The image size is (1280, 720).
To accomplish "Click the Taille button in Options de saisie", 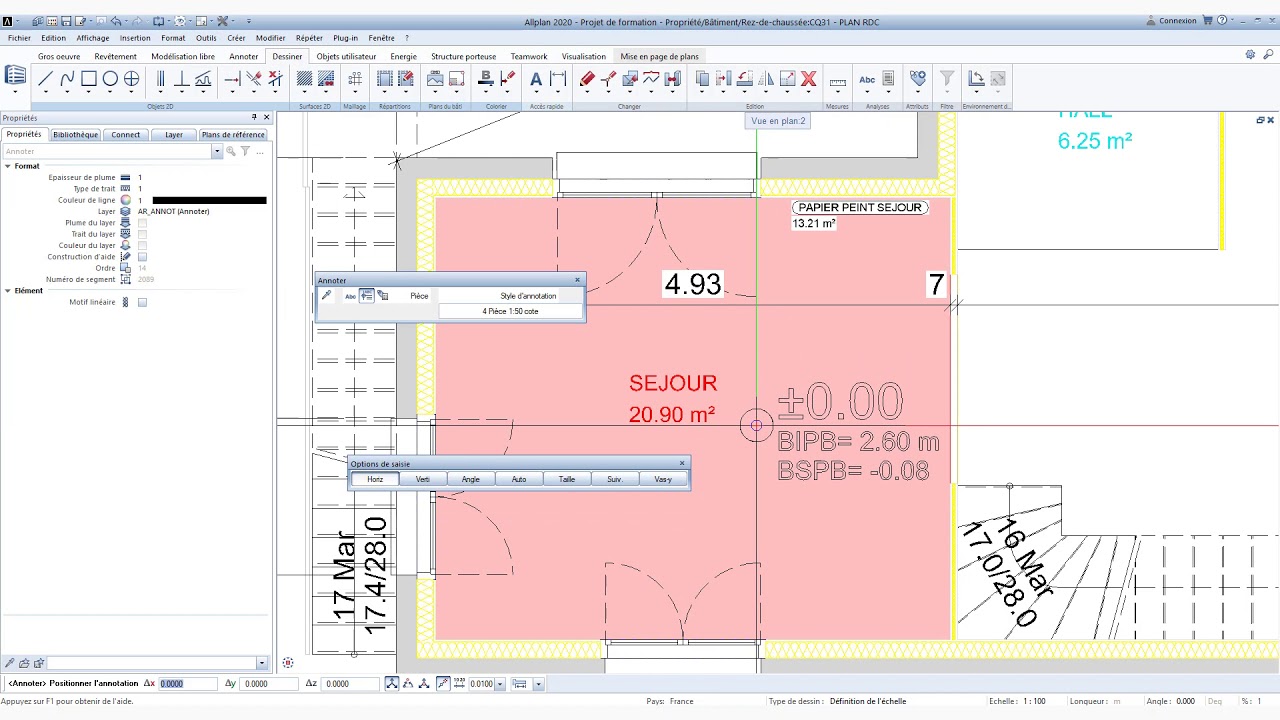I will coord(567,479).
